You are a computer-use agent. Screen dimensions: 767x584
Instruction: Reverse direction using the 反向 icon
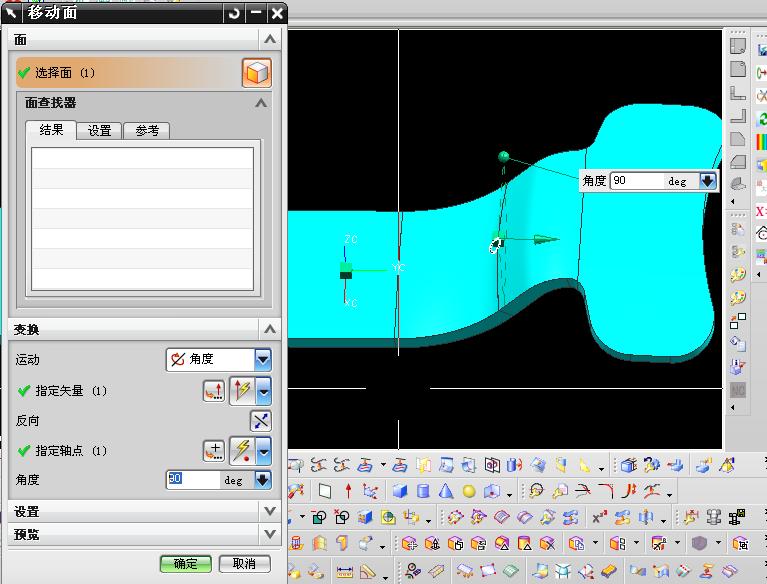[261, 421]
